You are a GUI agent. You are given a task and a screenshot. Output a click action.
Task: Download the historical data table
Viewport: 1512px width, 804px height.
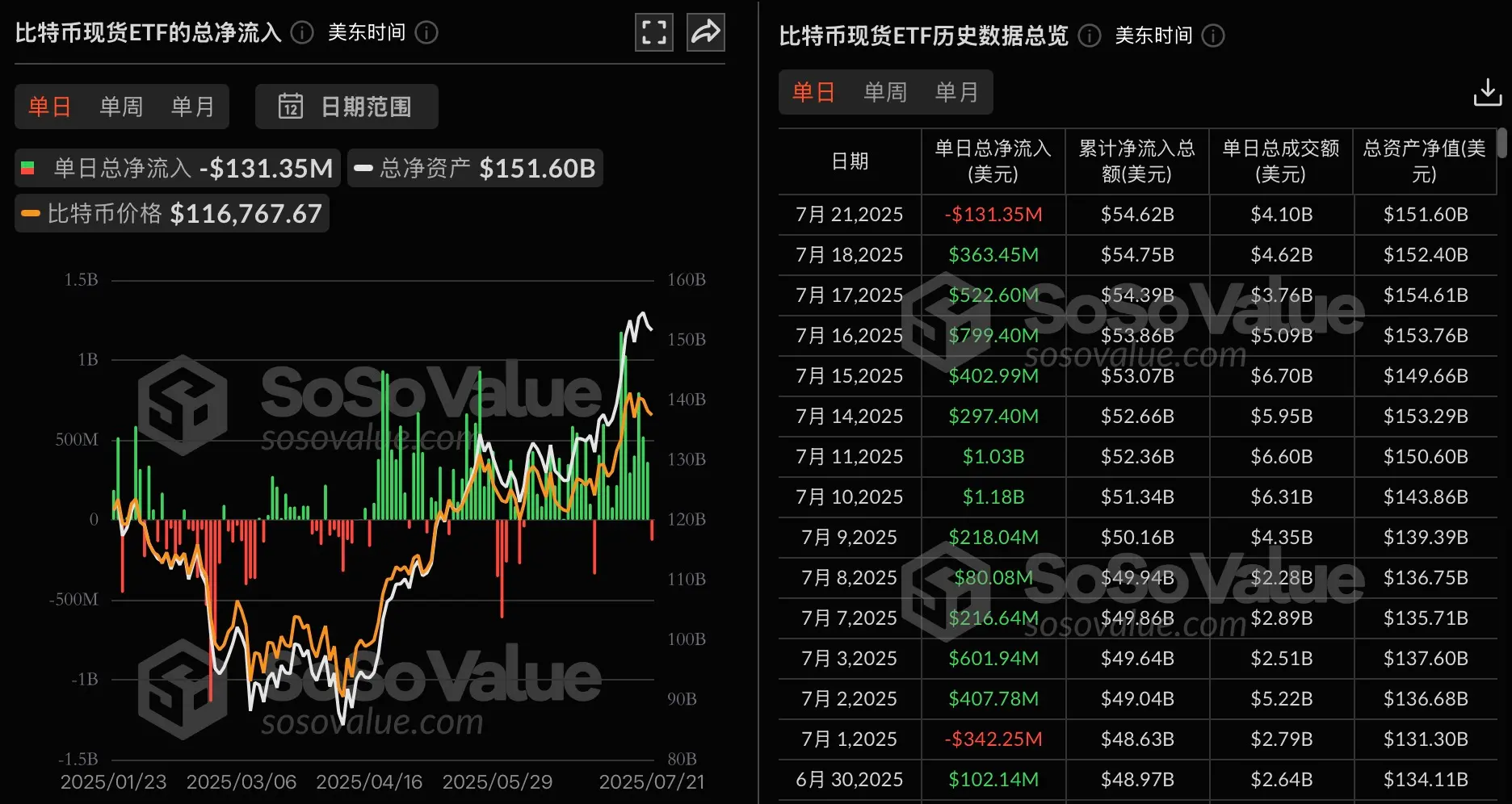tap(1488, 92)
